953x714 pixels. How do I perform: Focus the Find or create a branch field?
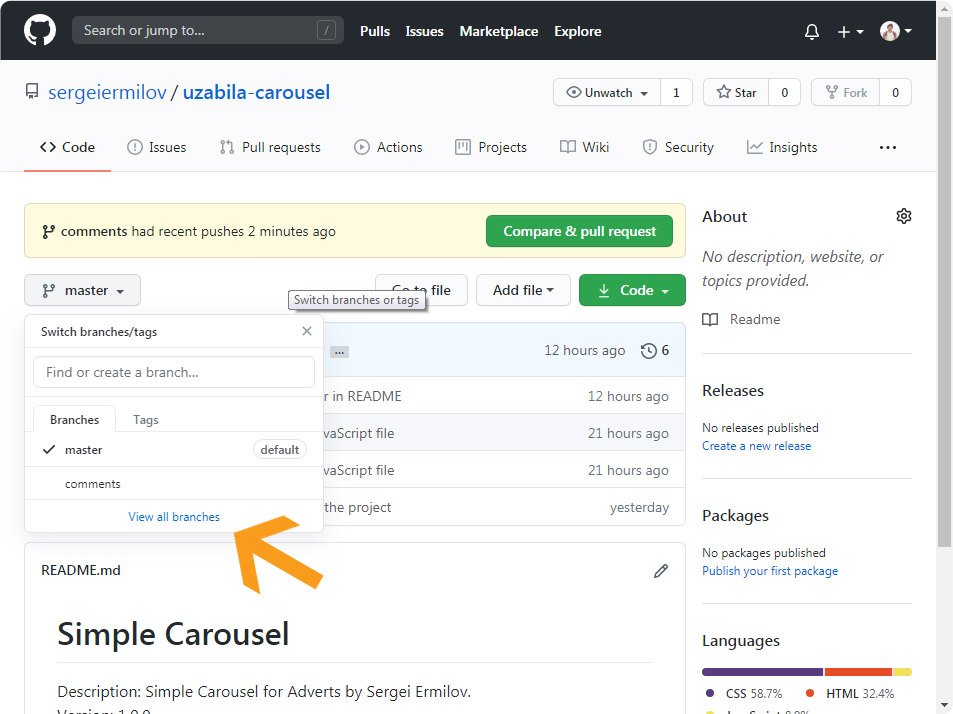click(174, 372)
